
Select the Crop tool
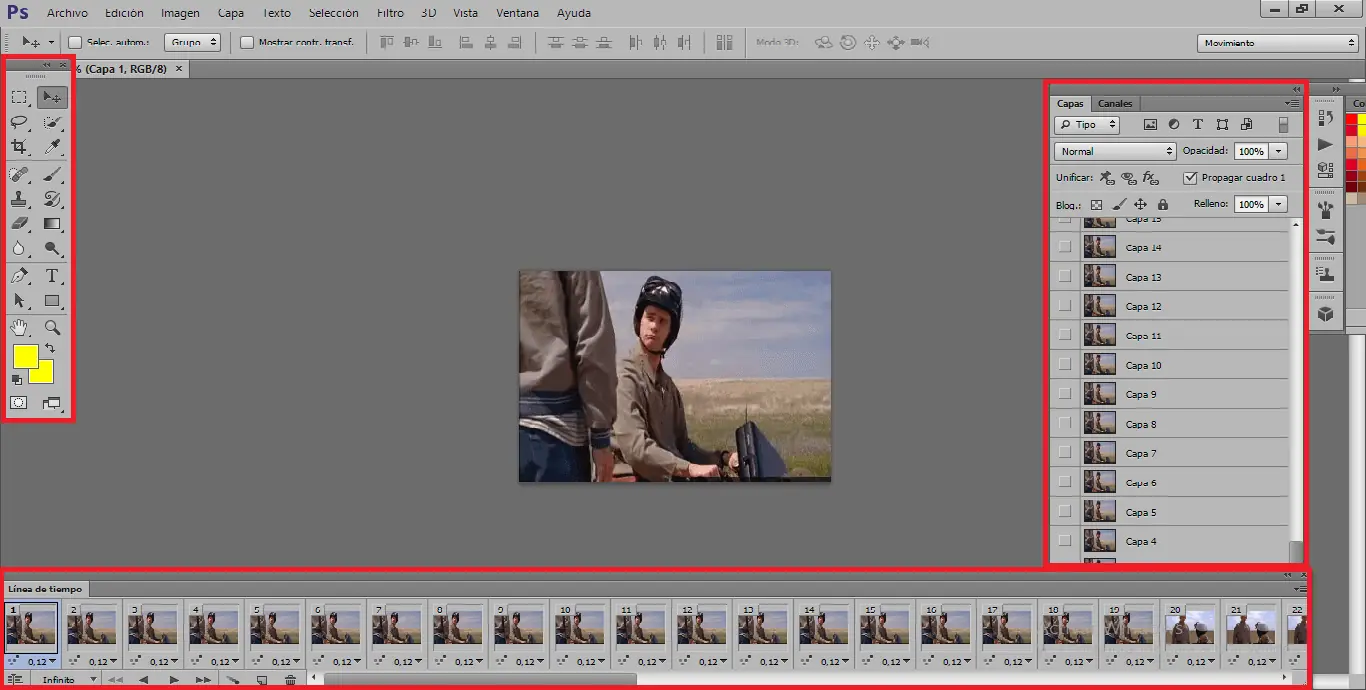[x=19, y=147]
